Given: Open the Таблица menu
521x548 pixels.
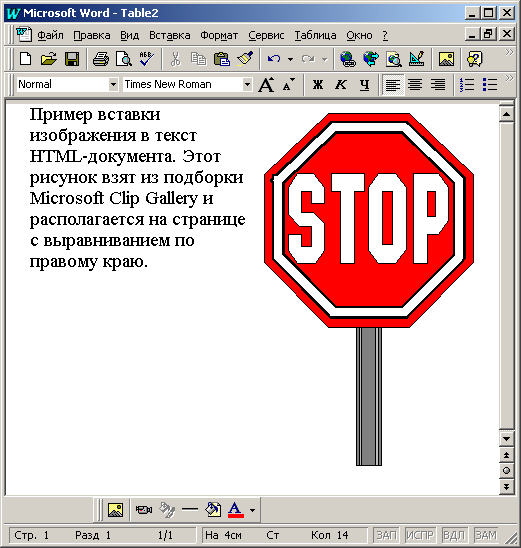Looking at the screenshot, I should 315,35.
